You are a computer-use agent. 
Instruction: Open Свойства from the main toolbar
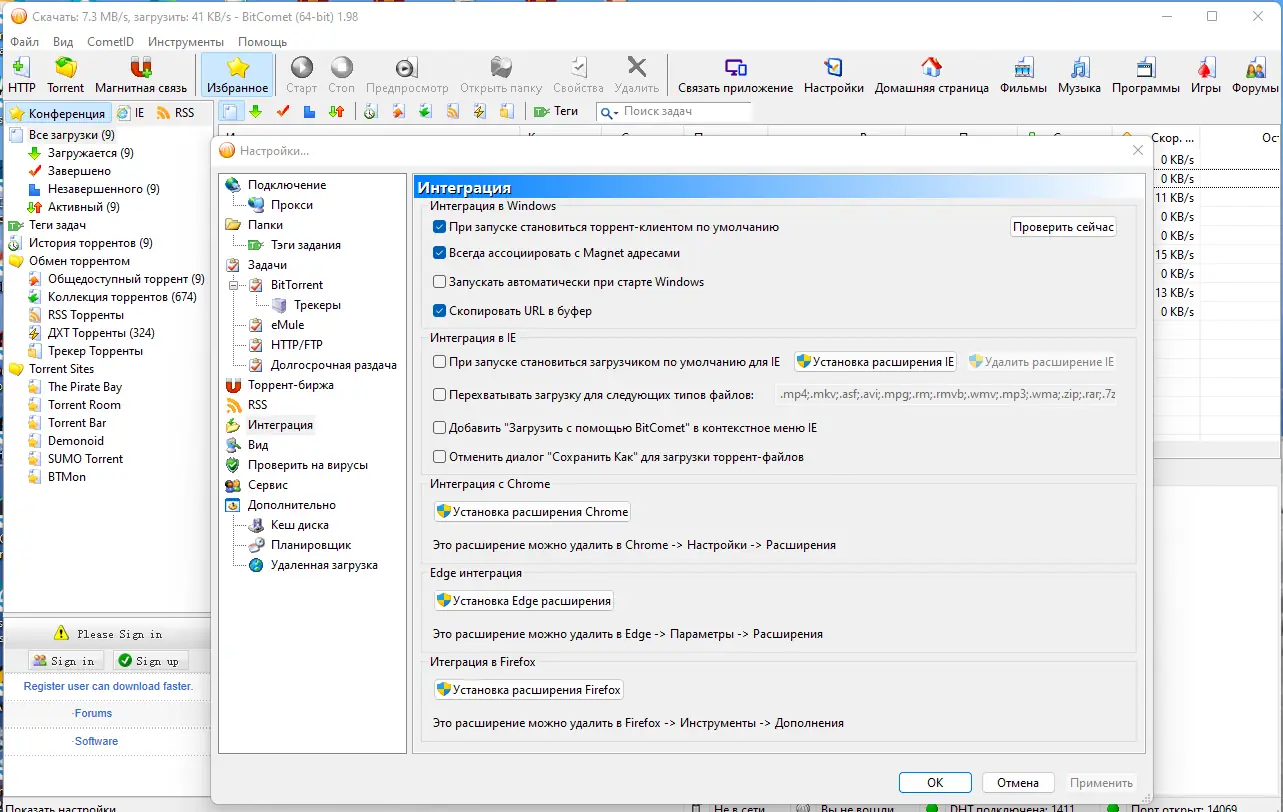point(578,76)
